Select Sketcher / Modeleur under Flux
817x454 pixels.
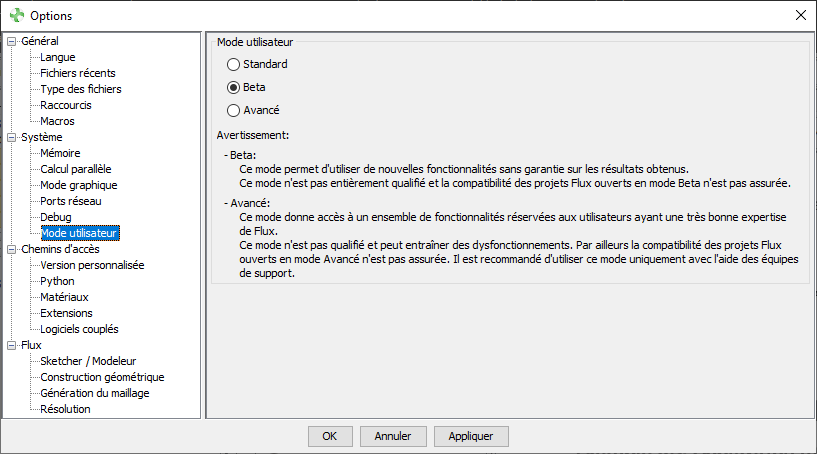[x=88, y=361]
